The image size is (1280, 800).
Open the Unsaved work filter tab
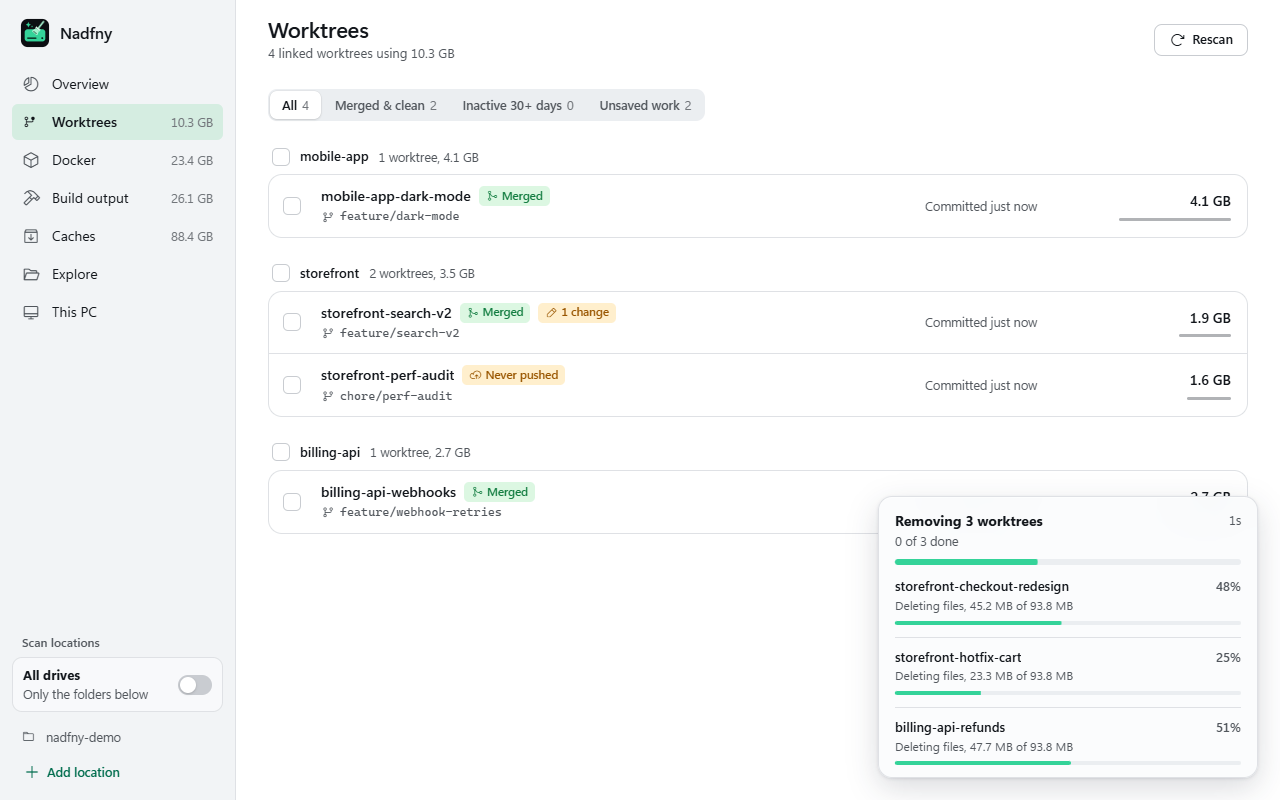[x=645, y=105]
